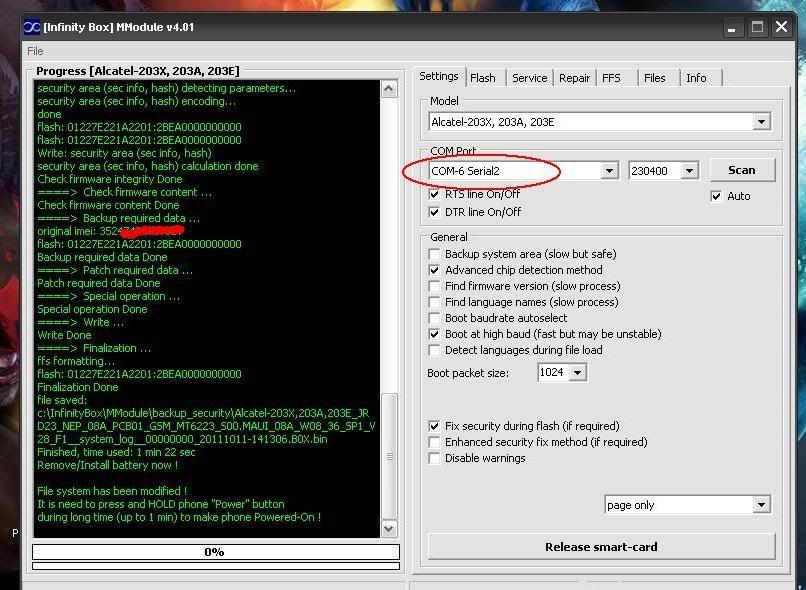The image size is (806, 590).
Task: Open the Info tab
Action: click(x=696, y=78)
